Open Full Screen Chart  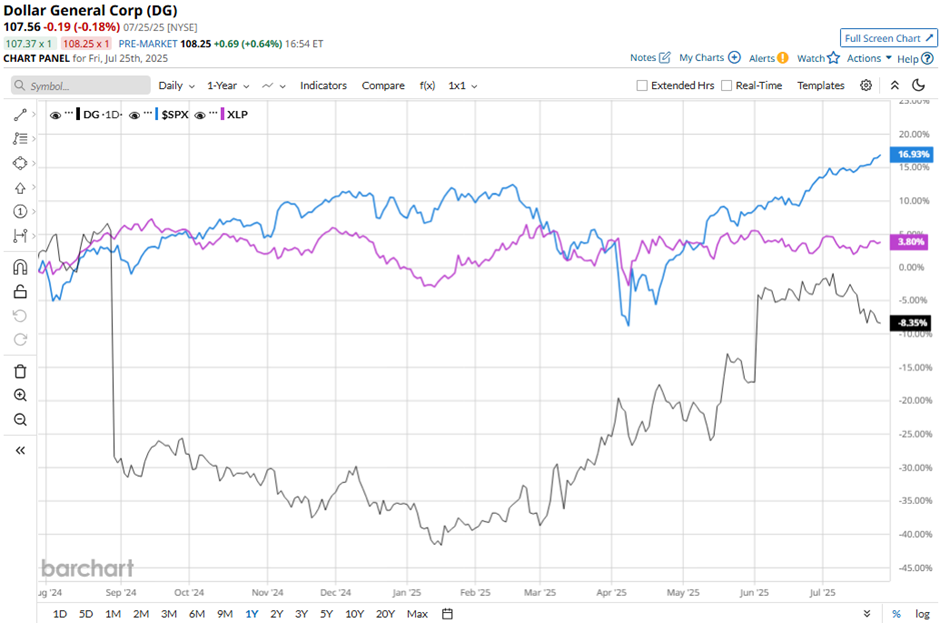point(888,38)
